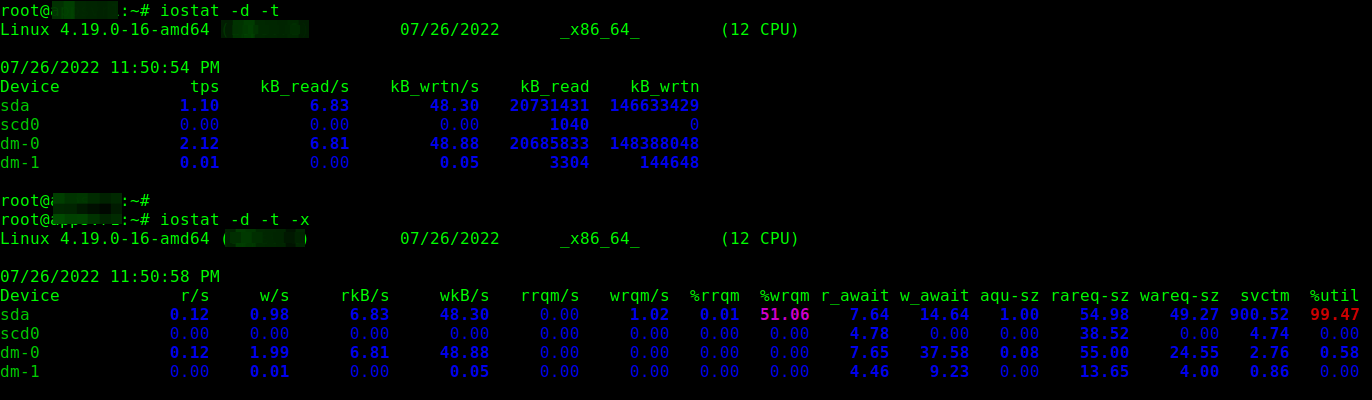
Task: Select the aqu-sz column header
Action: 1009,296
